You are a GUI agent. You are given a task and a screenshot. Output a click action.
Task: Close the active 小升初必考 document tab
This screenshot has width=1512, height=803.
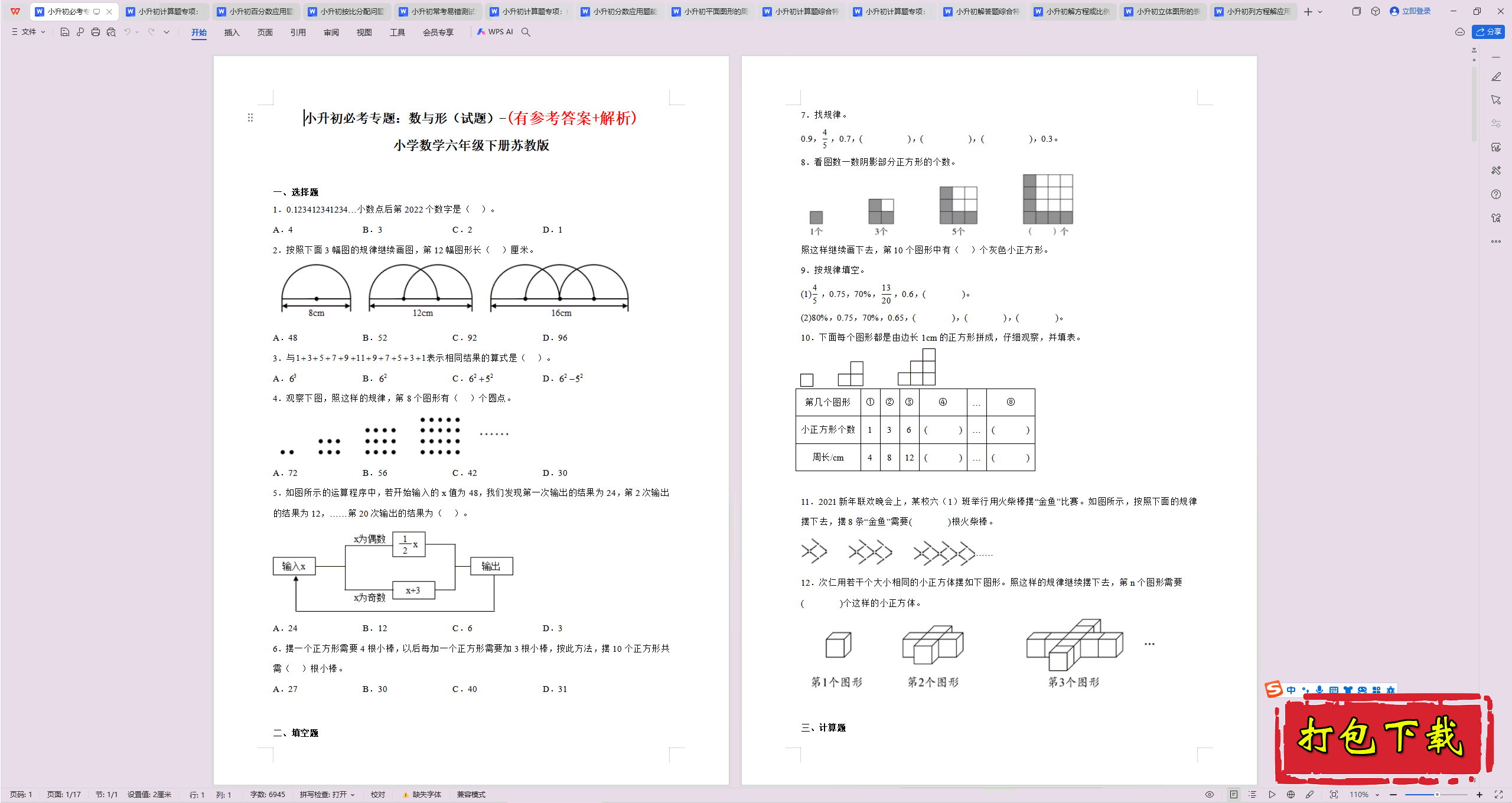(109, 11)
